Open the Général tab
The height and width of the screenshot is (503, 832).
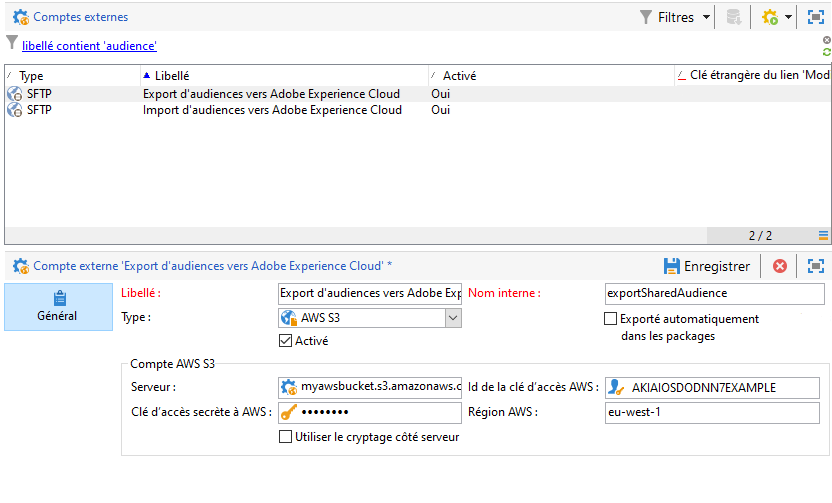pos(59,306)
